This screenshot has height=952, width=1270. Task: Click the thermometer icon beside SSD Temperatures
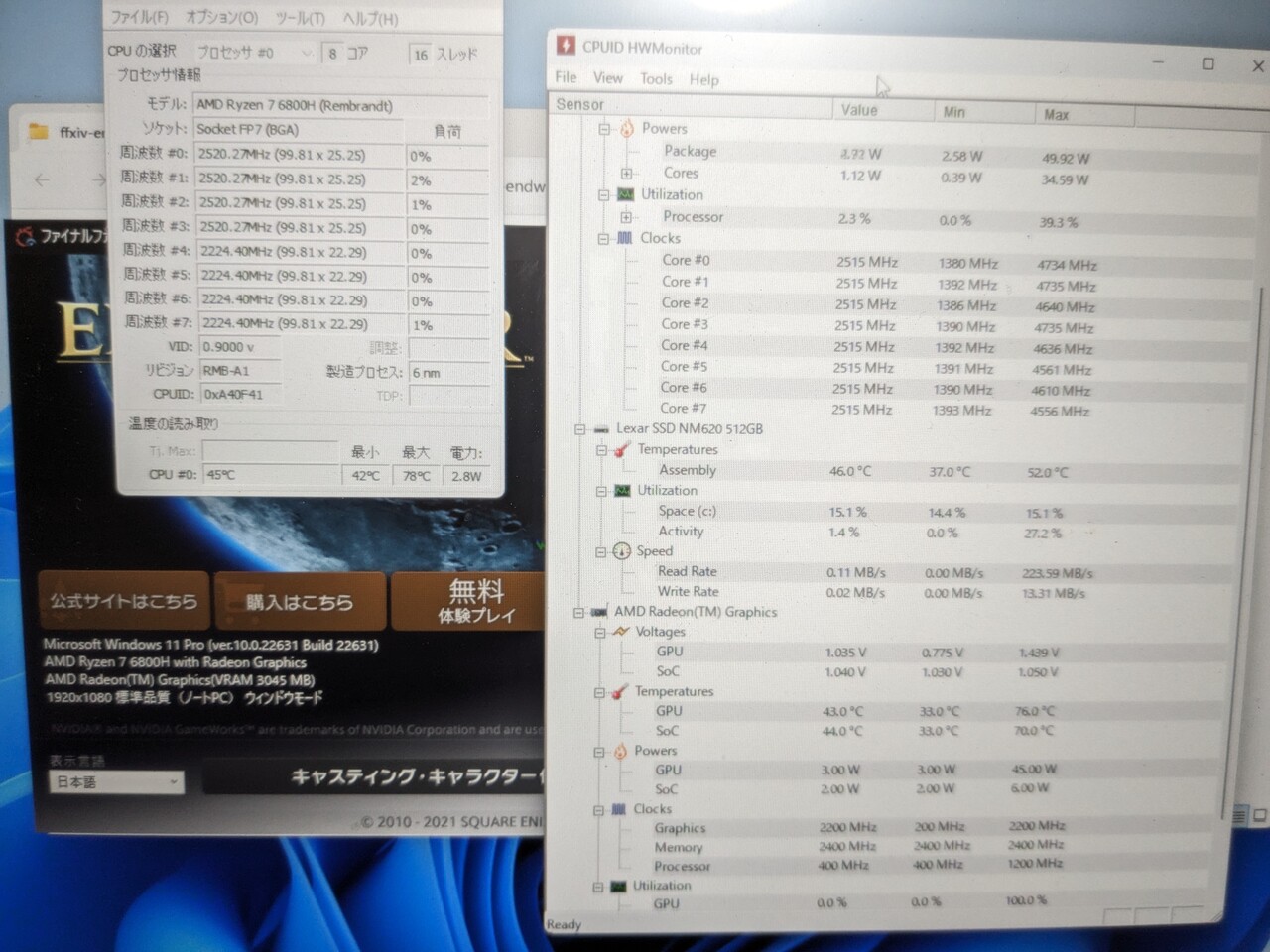[x=622, y=450]
